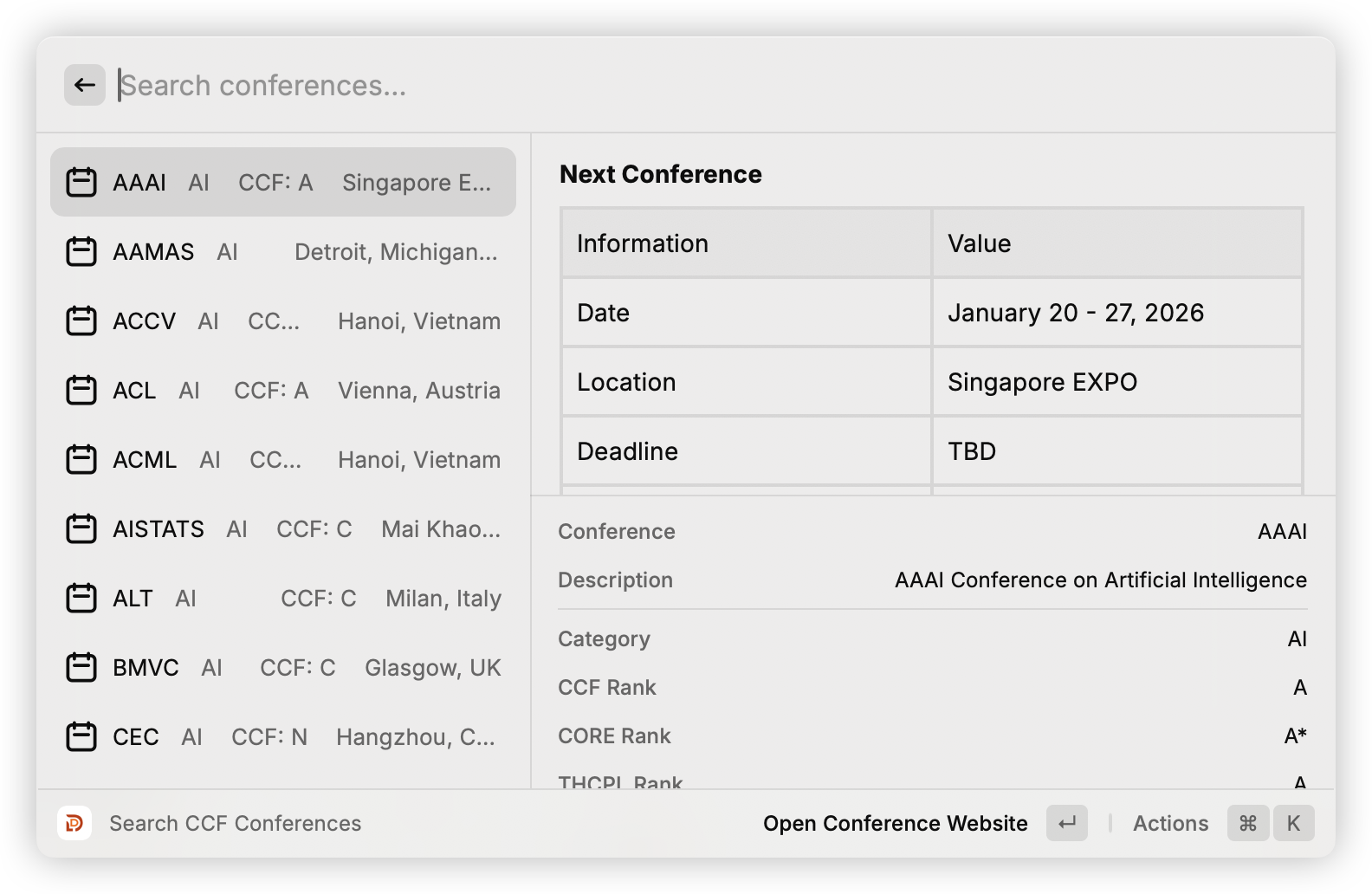Image resolution: width=1372 pixels, height=894 pixels.
Task: Click the calendar icon beside ACL
Action: coord(81,390)
